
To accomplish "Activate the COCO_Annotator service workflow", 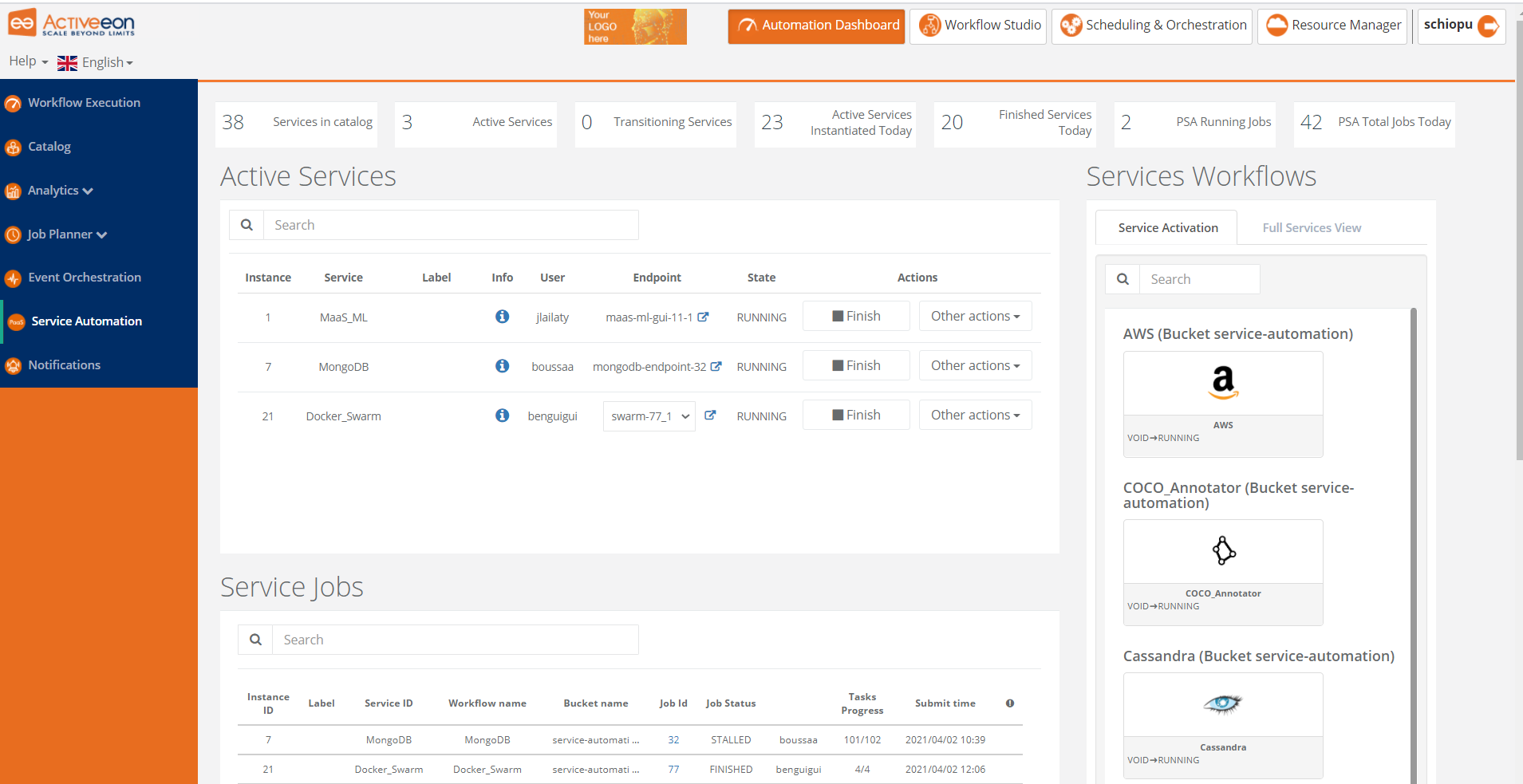I will click(x=1223, y=573).
